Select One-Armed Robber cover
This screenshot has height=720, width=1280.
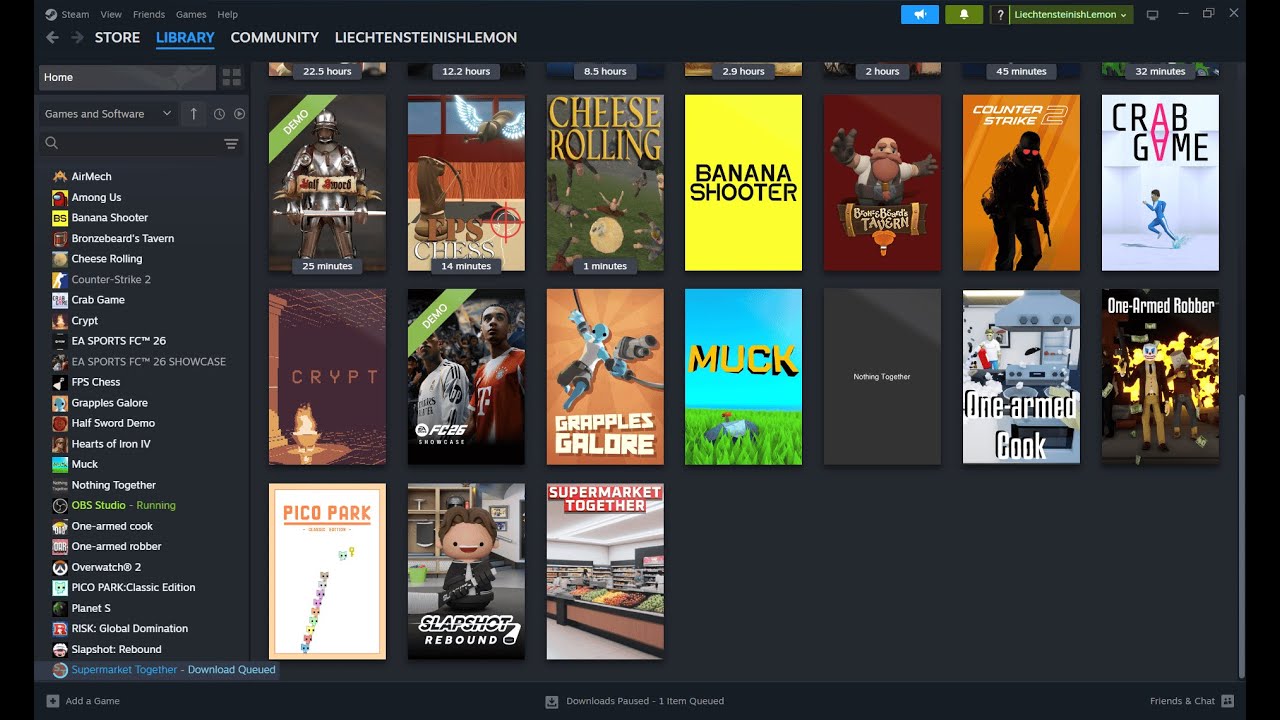[x=1160, y=377]
